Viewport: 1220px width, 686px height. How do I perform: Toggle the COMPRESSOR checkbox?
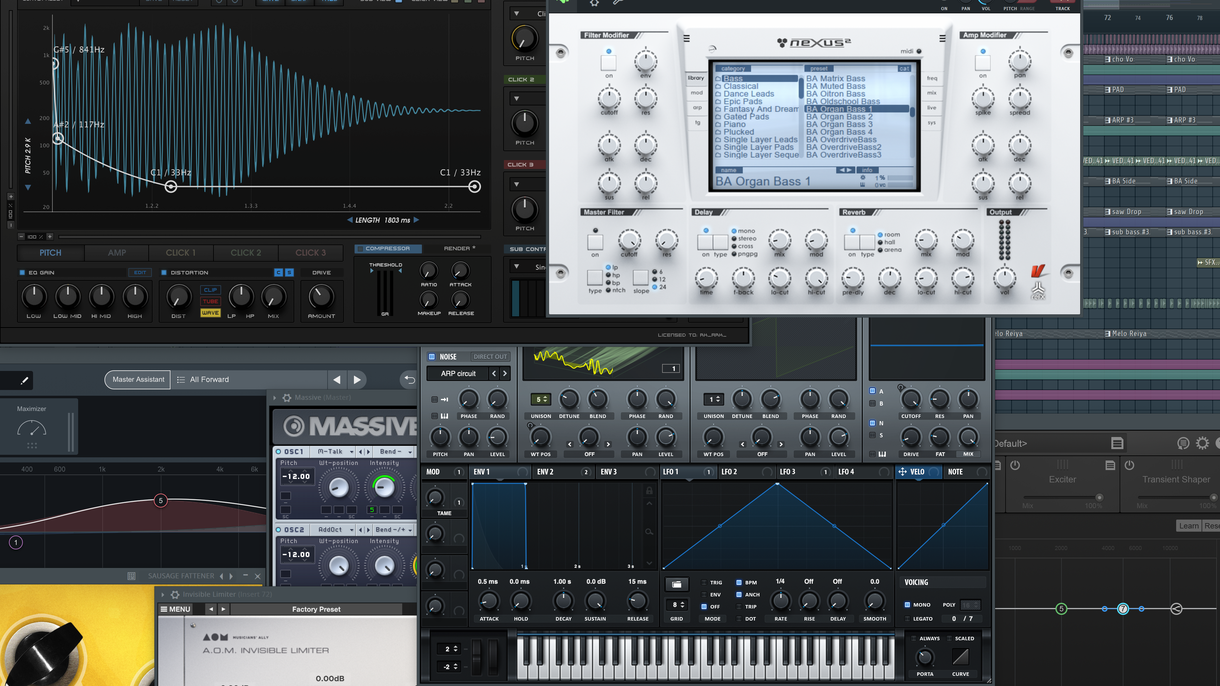pos(361,249)
